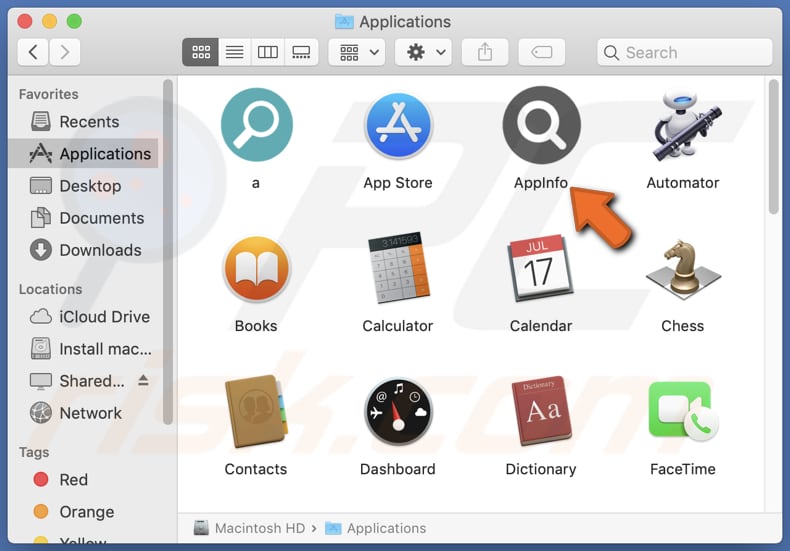Select the Calendar app icon

(541, 268)
